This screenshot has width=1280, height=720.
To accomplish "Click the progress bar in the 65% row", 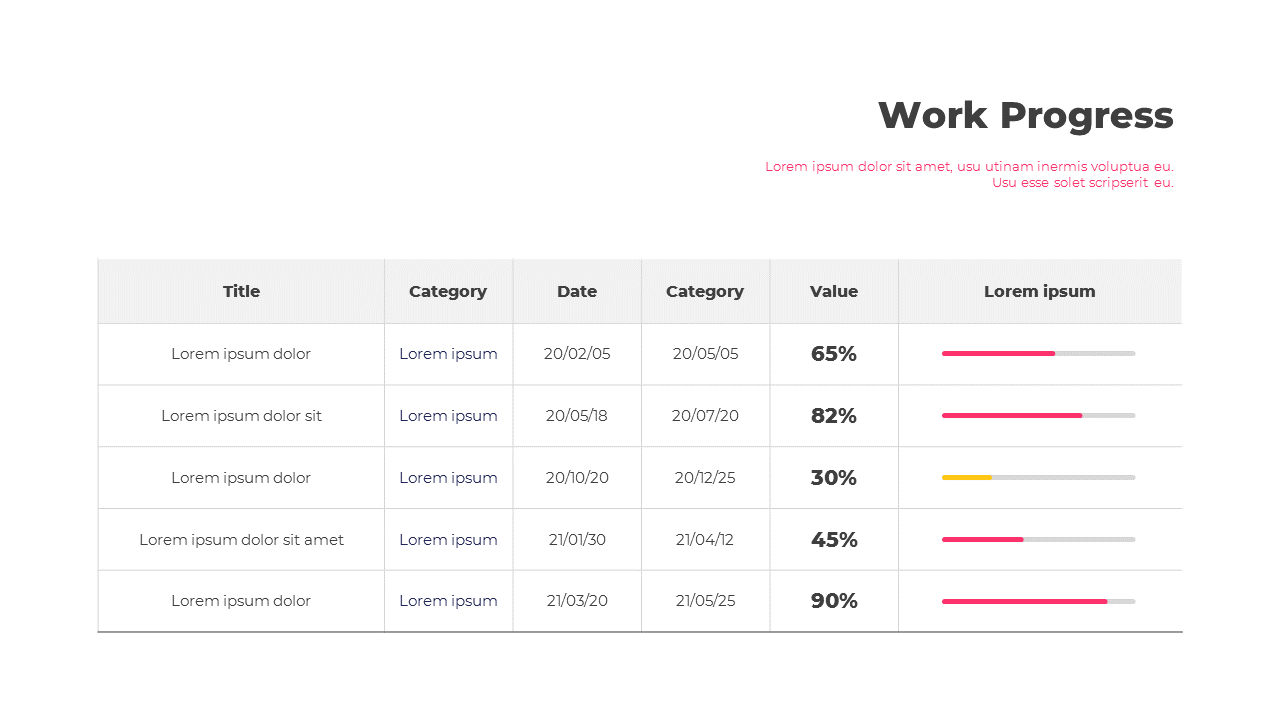I will [x=1038, y=353].
